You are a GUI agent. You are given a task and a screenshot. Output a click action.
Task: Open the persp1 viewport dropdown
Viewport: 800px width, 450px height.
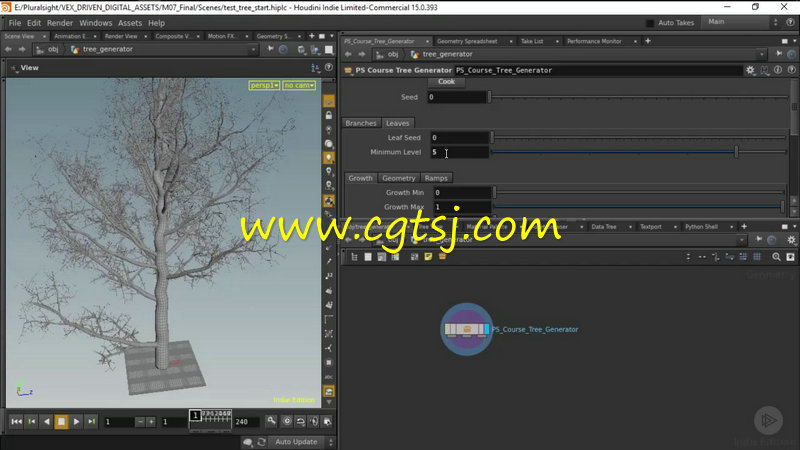point(264,85)
